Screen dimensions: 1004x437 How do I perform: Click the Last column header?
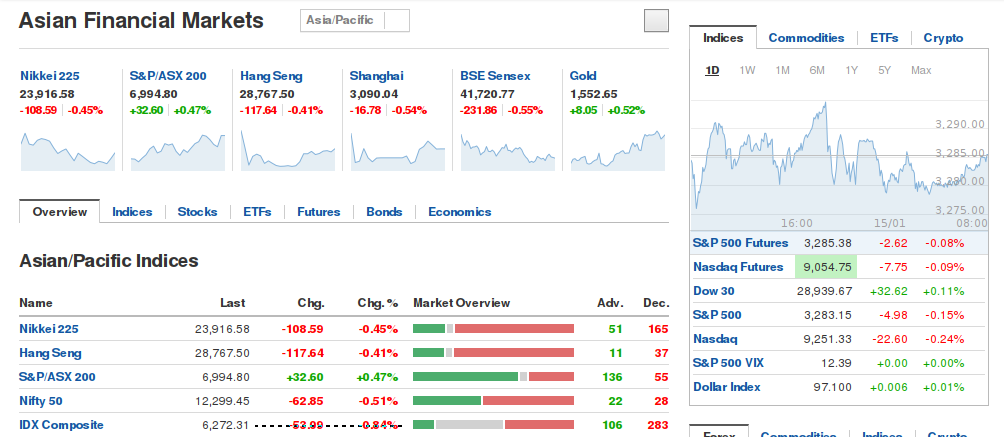[232, 303]
